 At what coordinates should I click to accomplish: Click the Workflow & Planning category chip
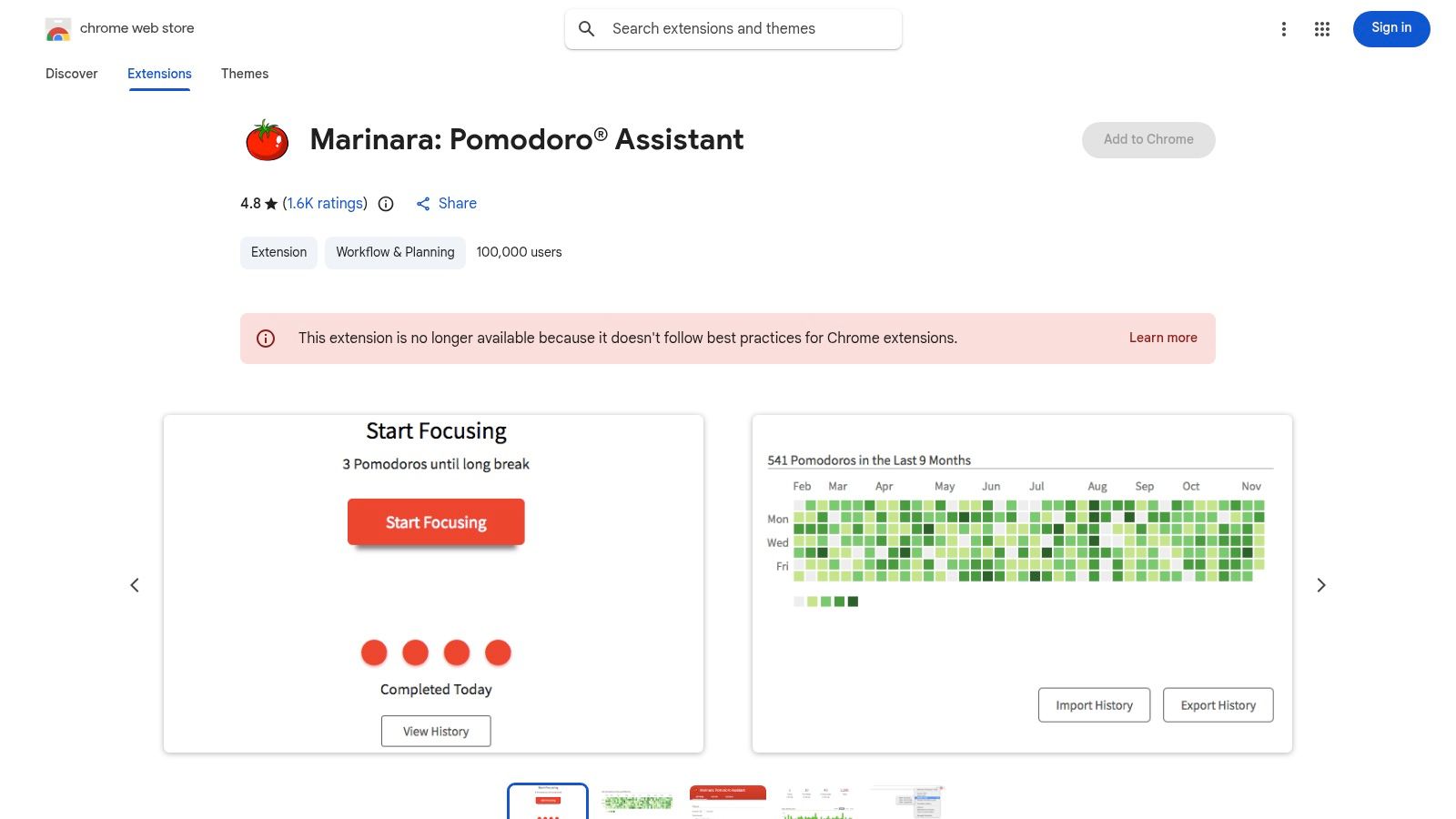click(x=395, y=252)
